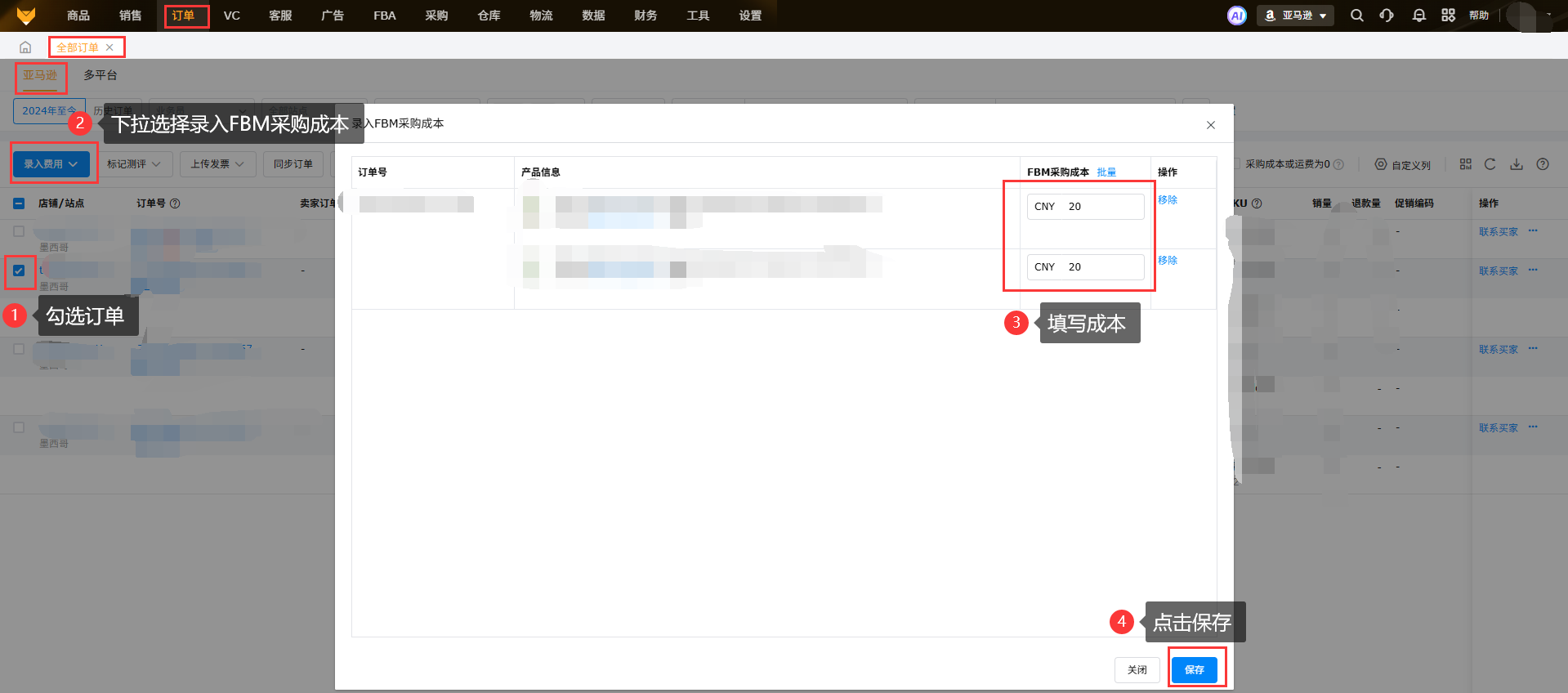Open the 亚马逊 platform switcher dropdown

click(1295, 16)
